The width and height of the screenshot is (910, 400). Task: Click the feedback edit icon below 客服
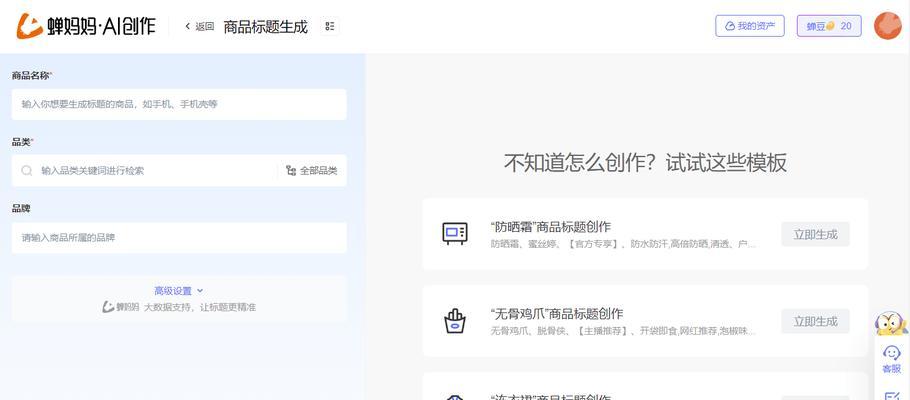coord(891,395)
